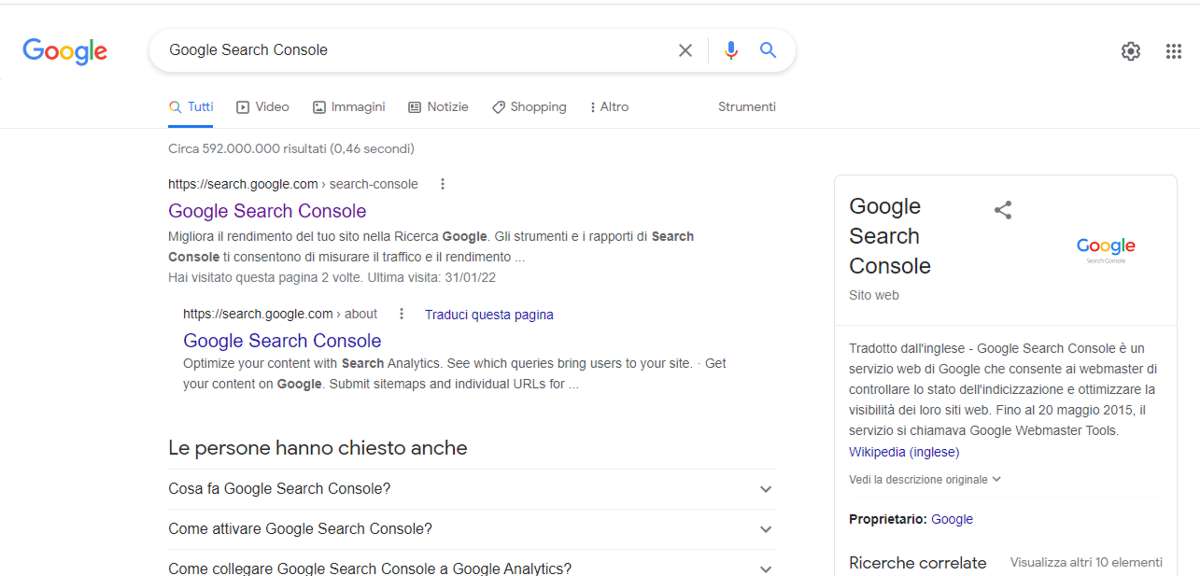Clear the search box with X icon
Viewport: 1200px width, 576px height.
(x=685, y=50)
